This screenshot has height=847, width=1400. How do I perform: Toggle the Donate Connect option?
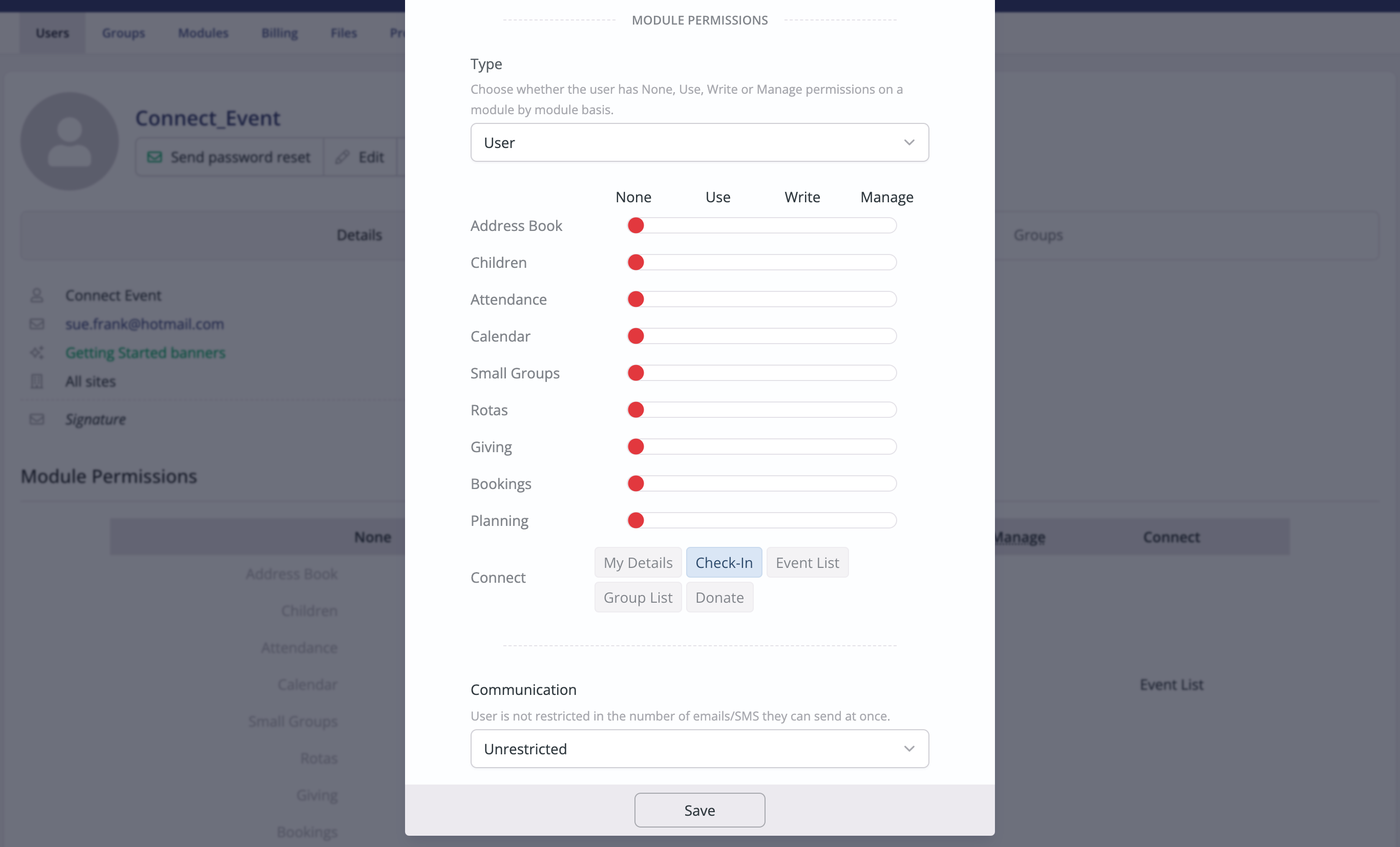(719, 597)
